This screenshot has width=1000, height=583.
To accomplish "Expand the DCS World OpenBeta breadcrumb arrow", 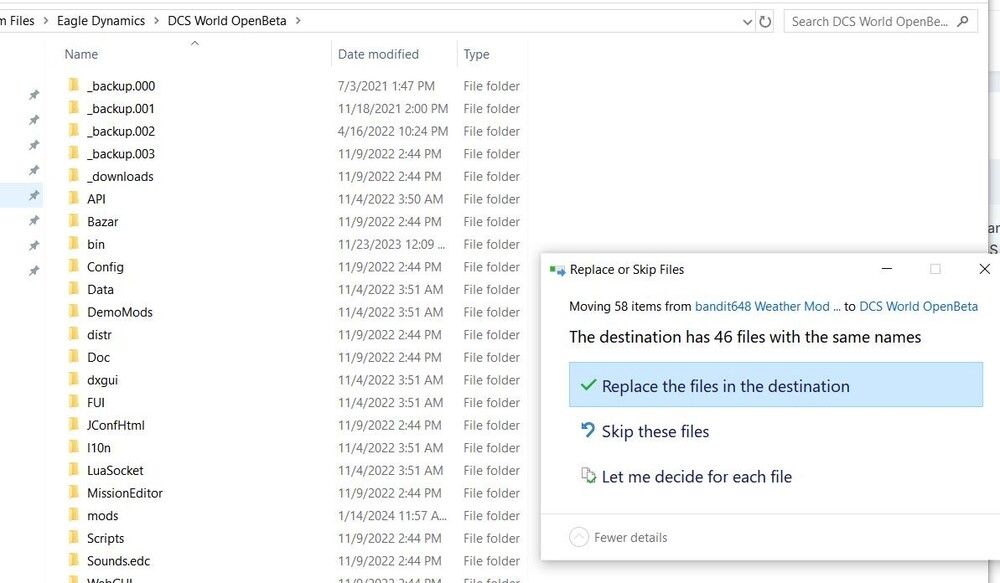I will [x=298, y=20].
